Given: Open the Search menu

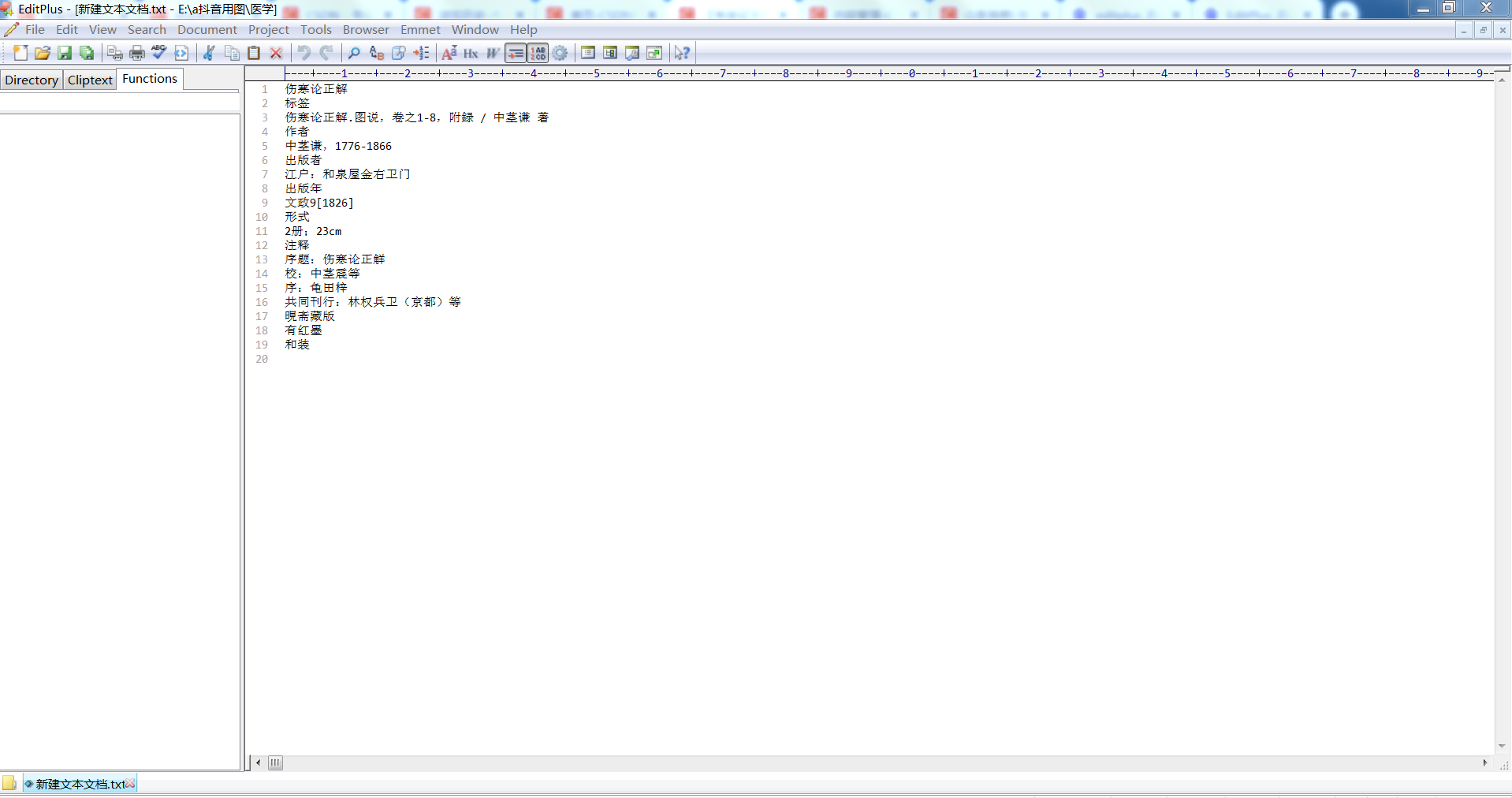Looking at the screenshot, I should point(147,29).
